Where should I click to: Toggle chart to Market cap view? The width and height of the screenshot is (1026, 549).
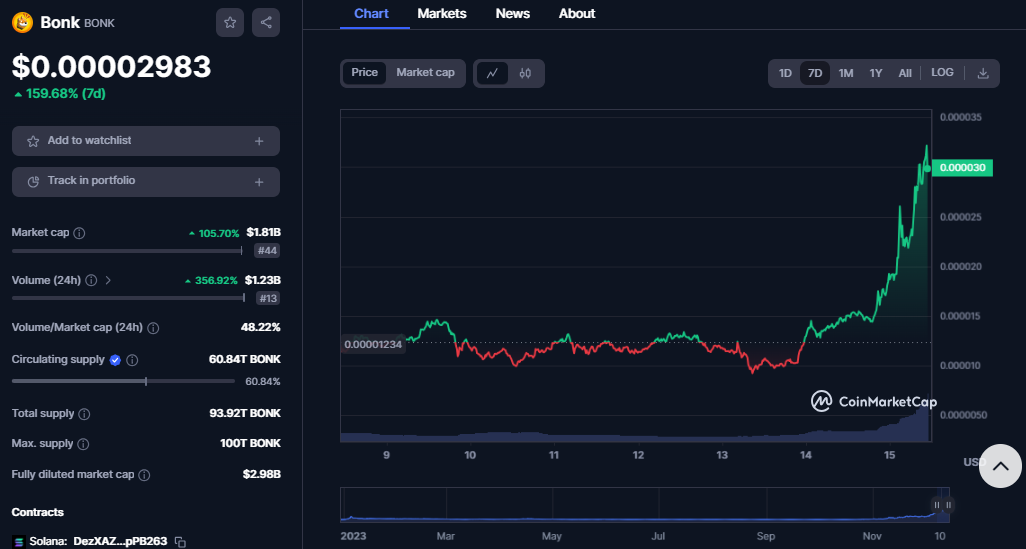[425, 73]
